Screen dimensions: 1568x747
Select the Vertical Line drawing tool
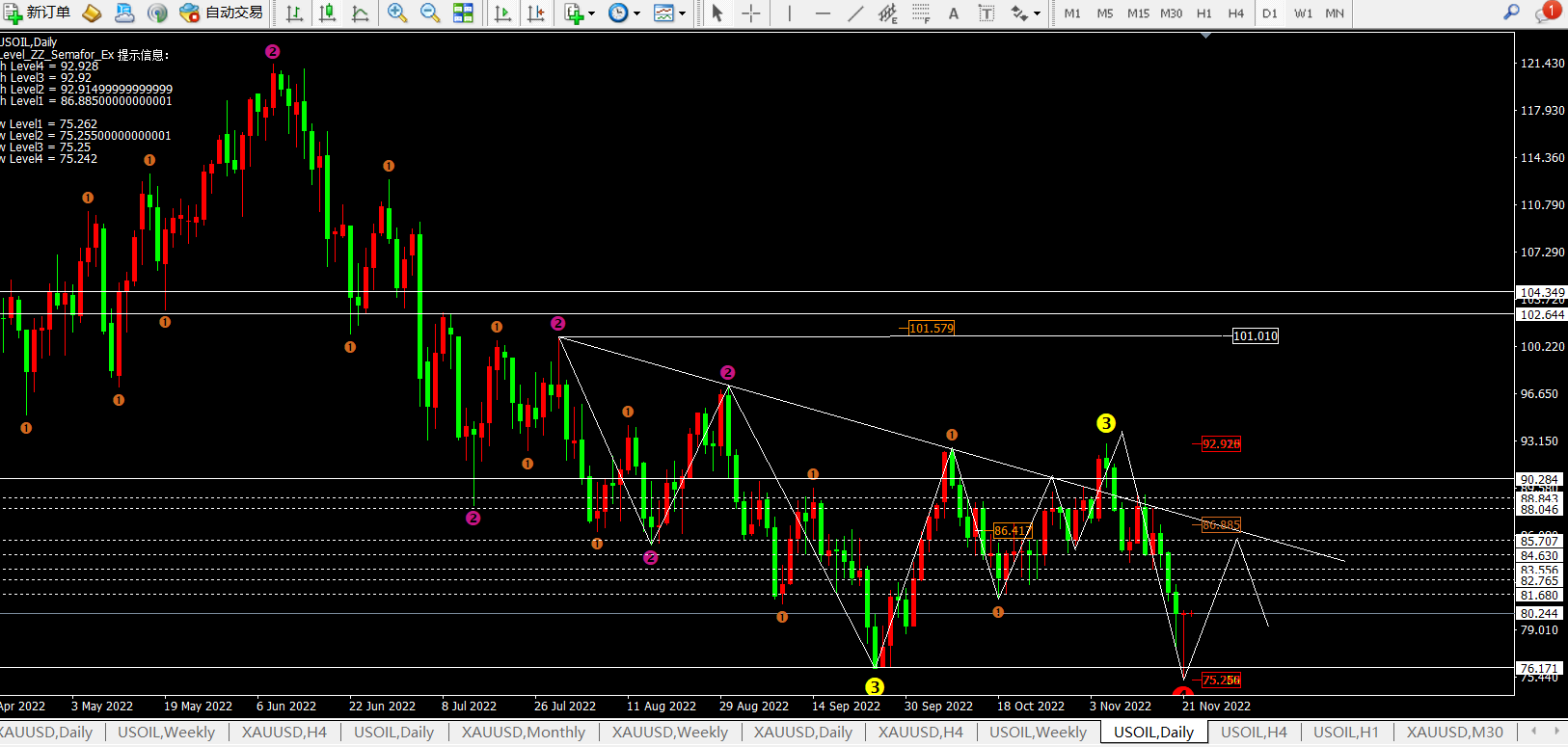789,13
